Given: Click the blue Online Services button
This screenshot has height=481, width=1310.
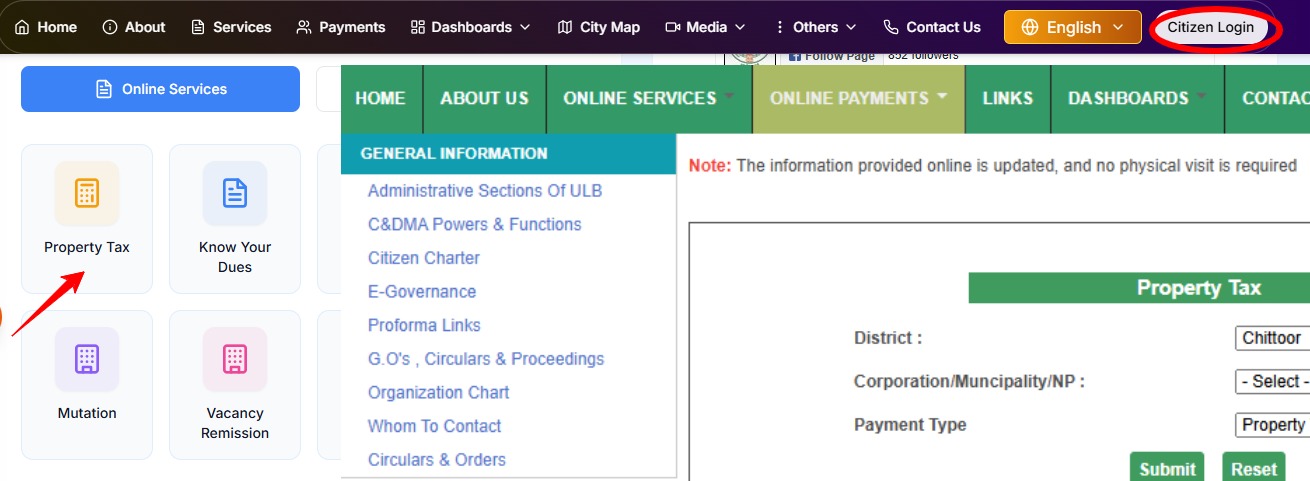Looking at the screenshot, I should pos(160,89).
